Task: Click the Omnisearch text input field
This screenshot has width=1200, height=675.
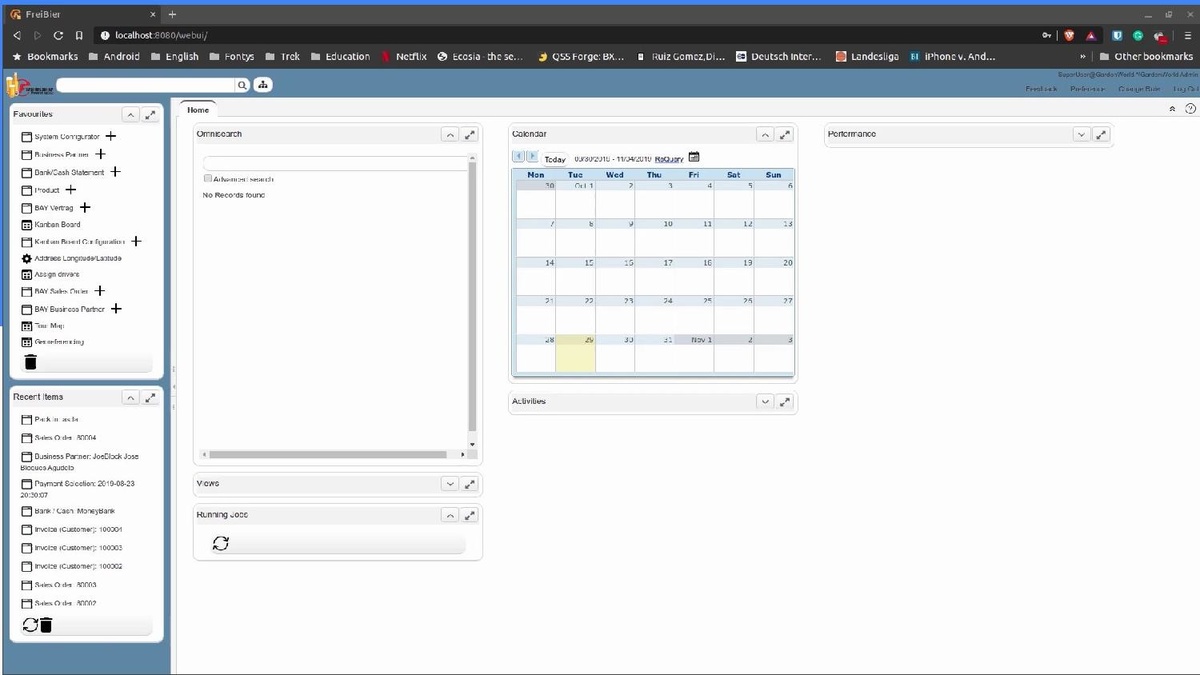Action: point(335,162)
